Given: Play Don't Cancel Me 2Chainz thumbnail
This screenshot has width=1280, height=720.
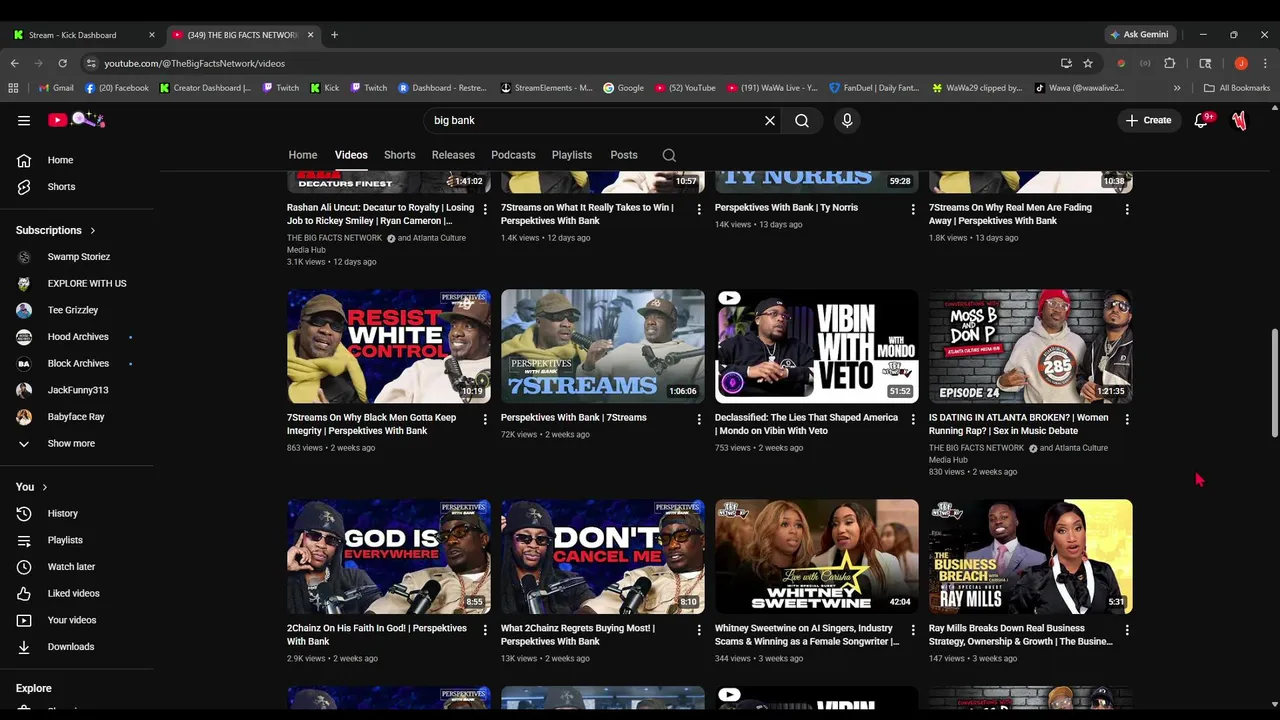Looking at the screenshot, I should point(602,557).
